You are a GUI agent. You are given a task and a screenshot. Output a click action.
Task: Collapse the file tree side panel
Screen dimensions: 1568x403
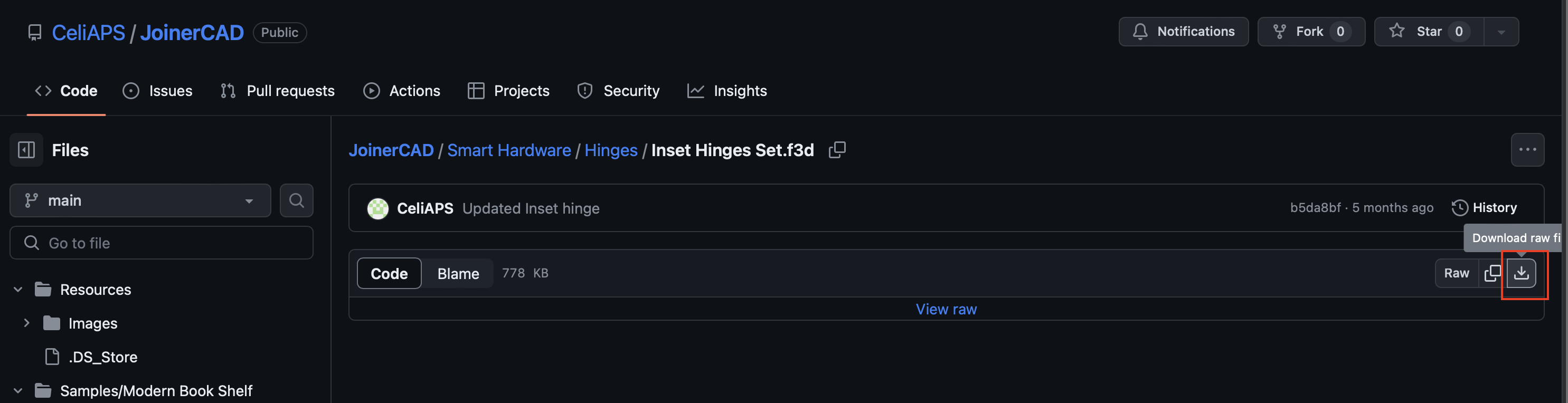[x=27, y=150]
